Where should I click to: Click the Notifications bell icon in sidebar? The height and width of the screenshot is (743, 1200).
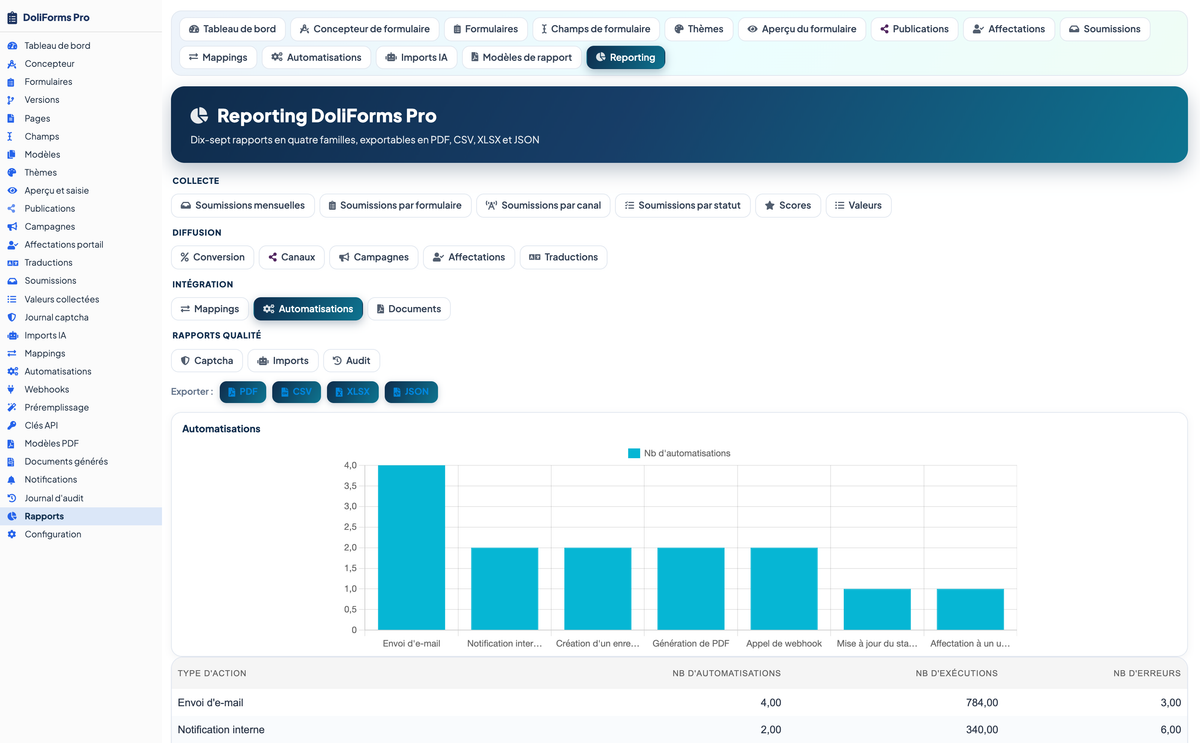(12, 480)
